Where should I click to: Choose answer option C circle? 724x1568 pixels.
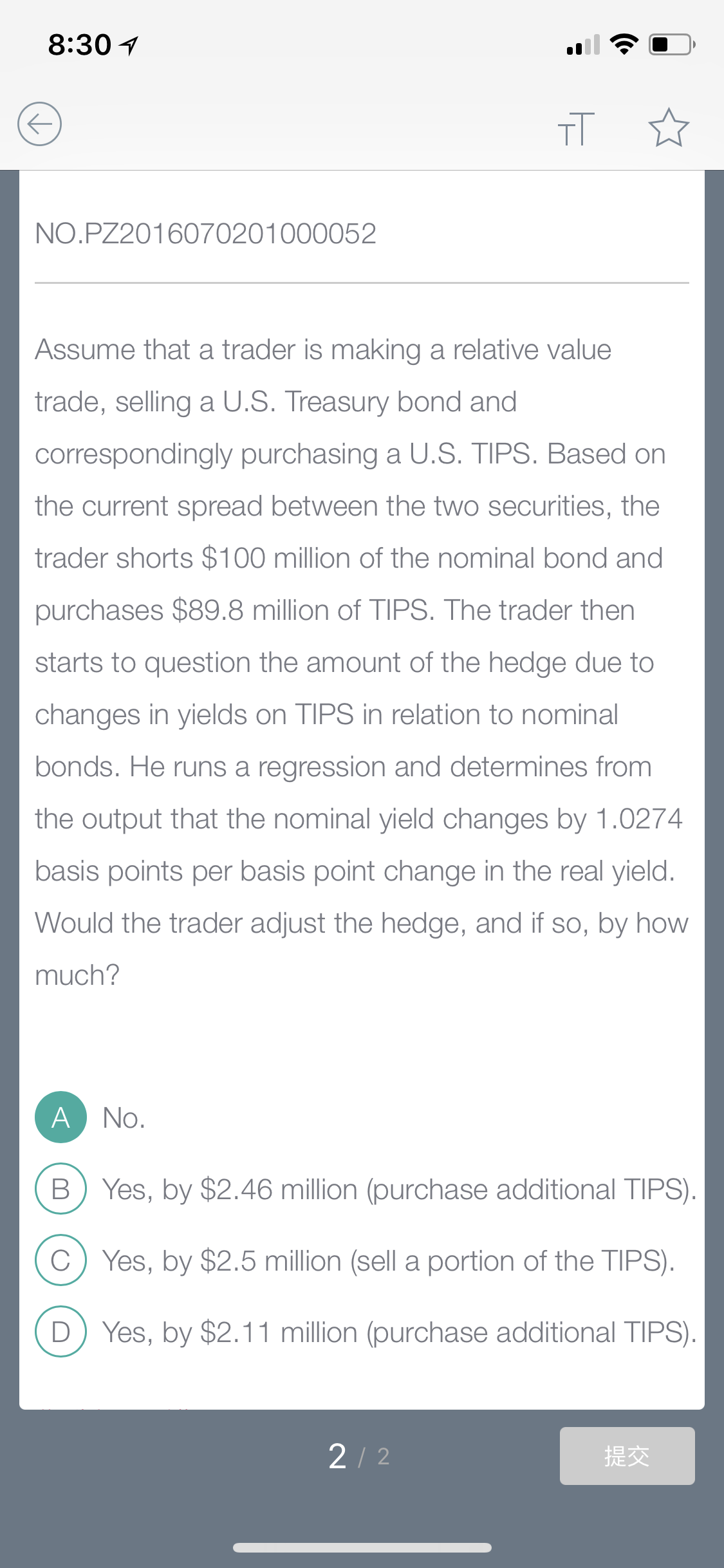(60, 1260)
